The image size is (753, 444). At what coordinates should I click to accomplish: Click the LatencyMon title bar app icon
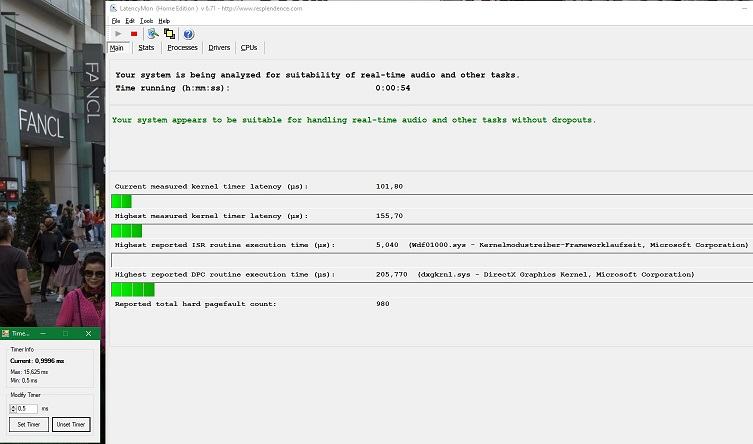tap(113, 8)
